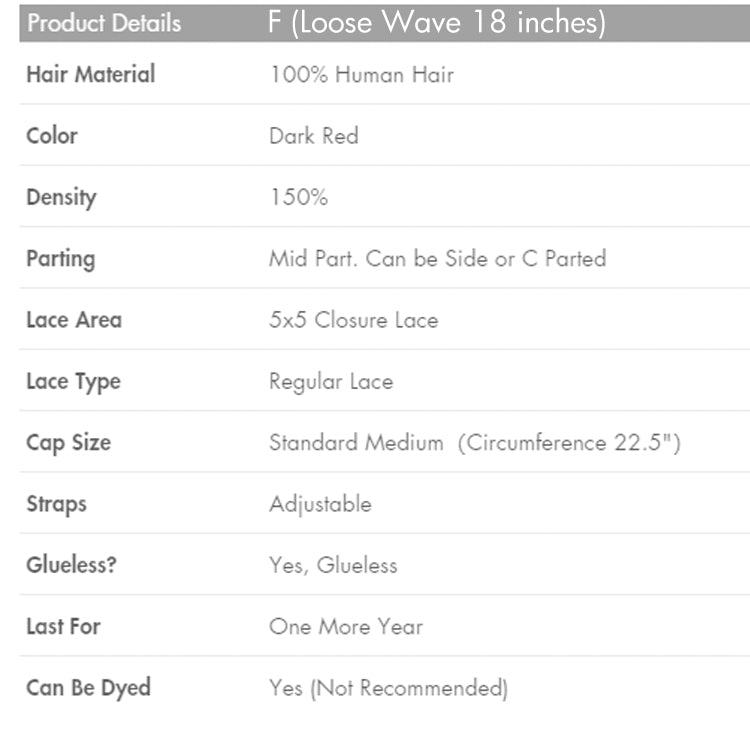Click the "F (Loose Wave 18 inches)" title
Screen dimensions: 750x750
(x=437, y=22)
